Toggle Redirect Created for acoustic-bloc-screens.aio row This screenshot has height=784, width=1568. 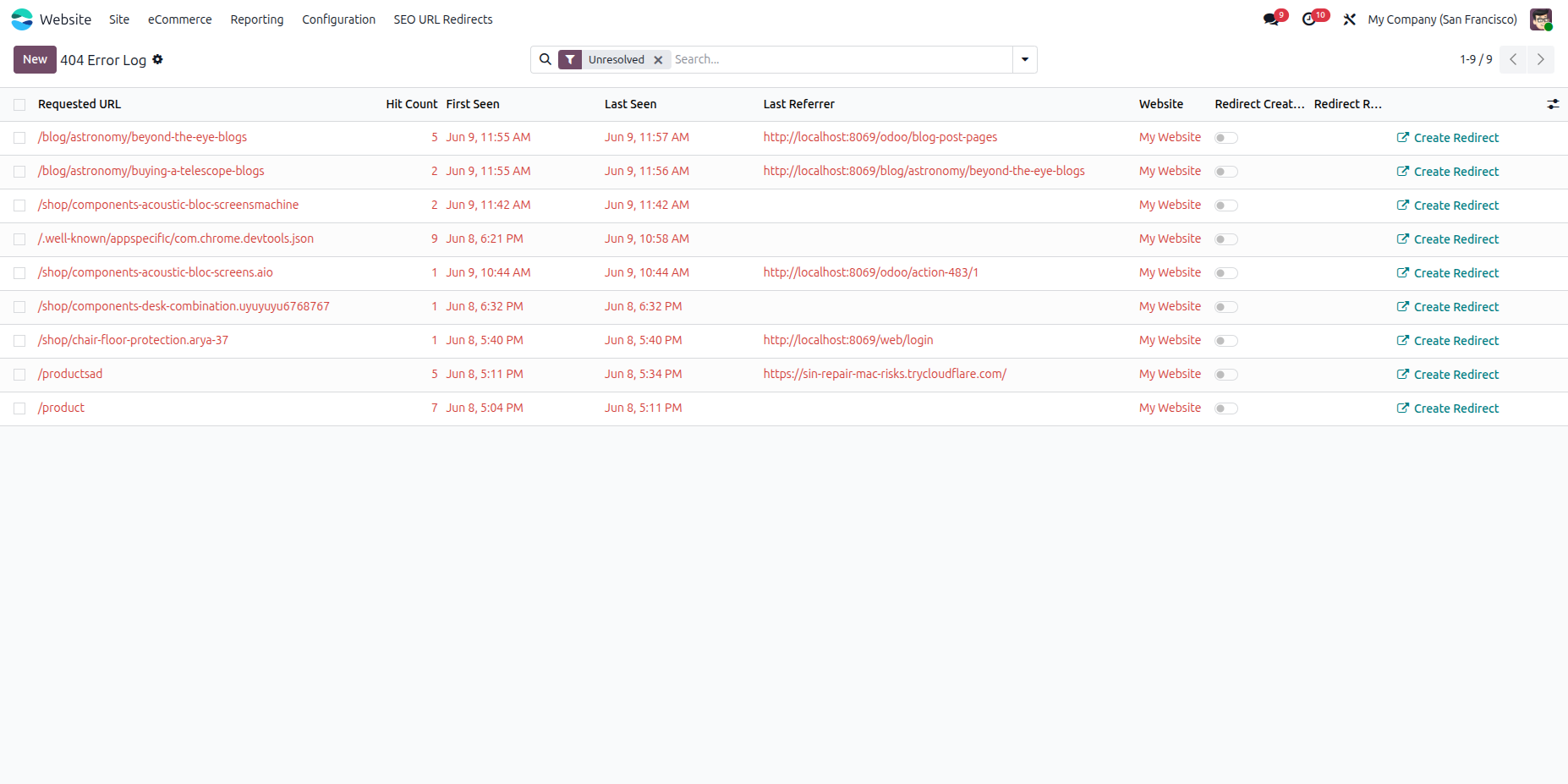point(1226,273)
